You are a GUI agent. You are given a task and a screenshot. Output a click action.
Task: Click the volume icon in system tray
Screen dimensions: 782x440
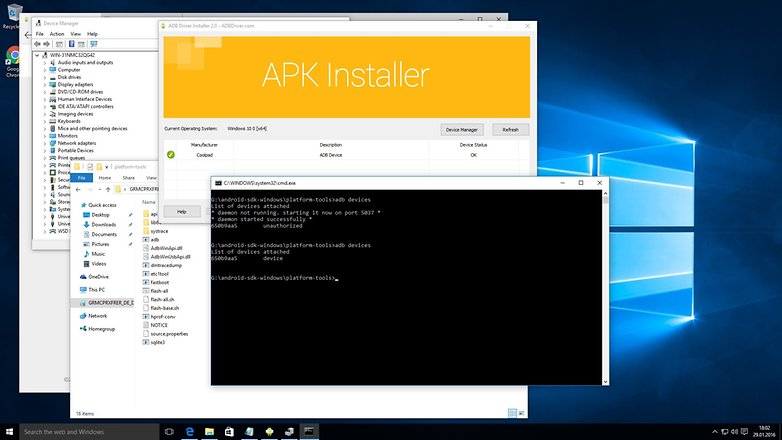click(734, 432)
